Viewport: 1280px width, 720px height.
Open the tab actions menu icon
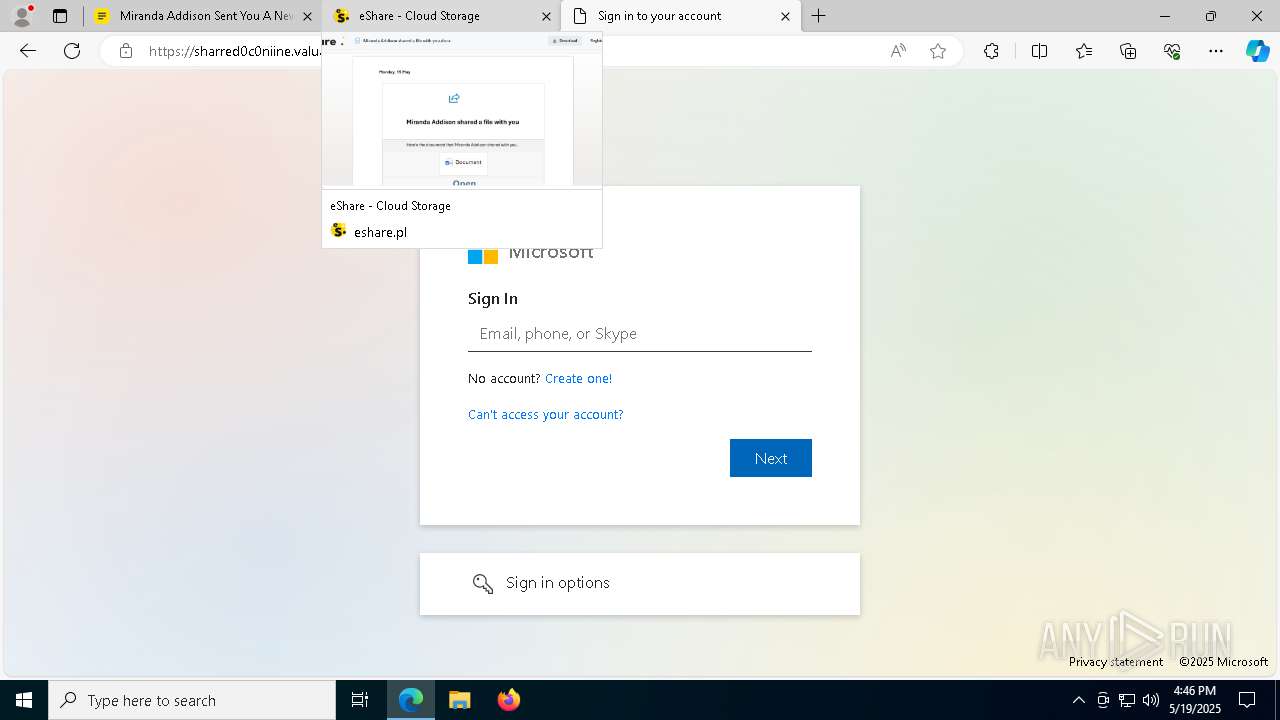60,16
